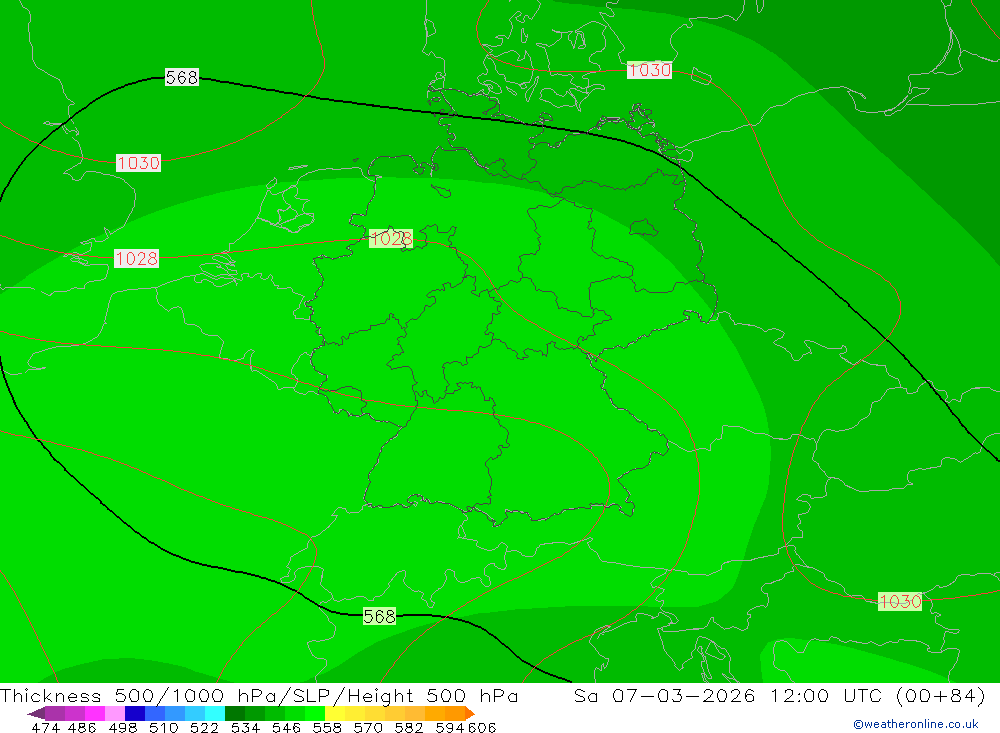This screenshot has width=1000, height=733.
Task: Click the dark blue legend swatch
Action: 135,713
